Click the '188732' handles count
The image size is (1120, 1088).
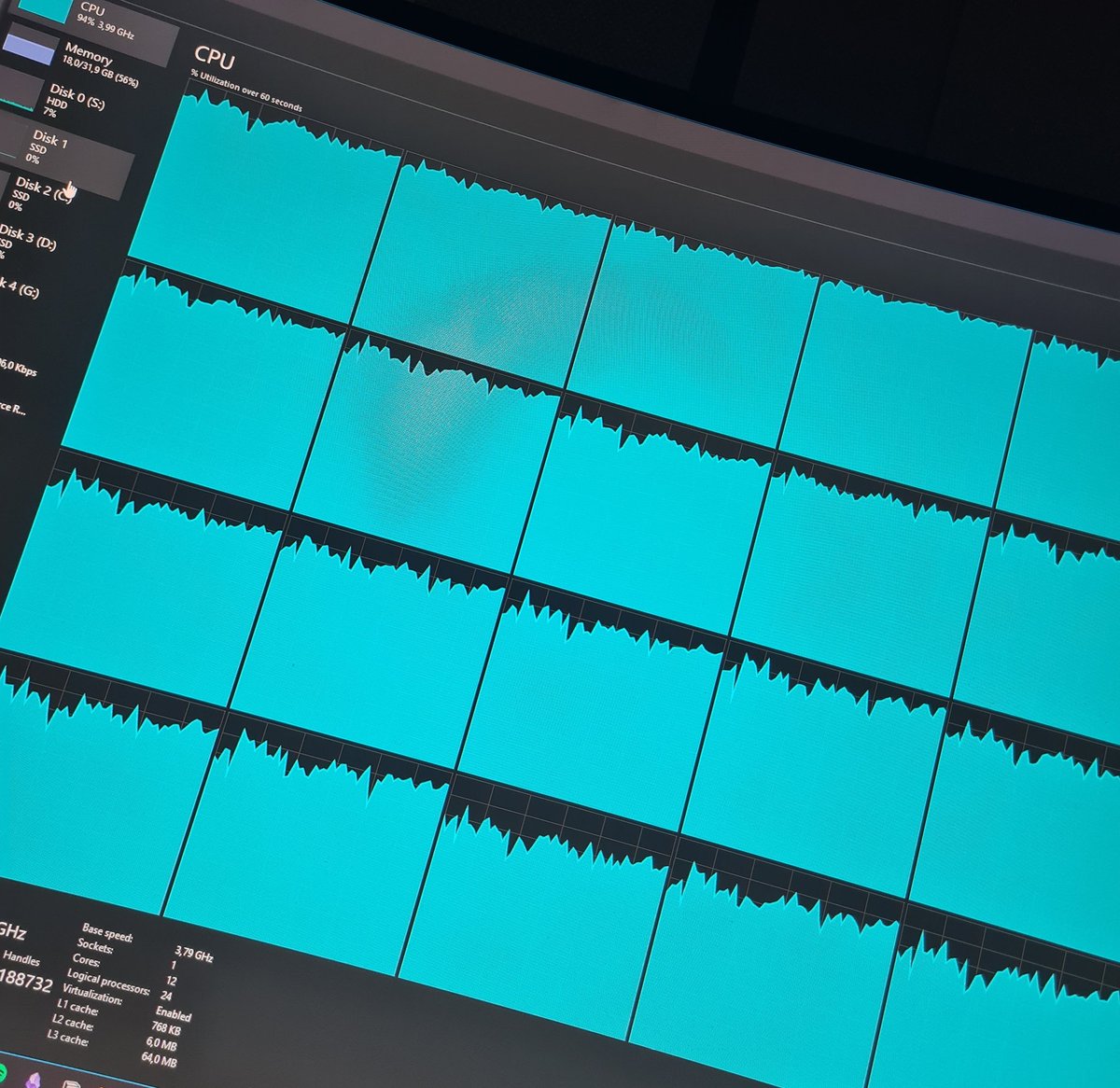tap(24, 982)
